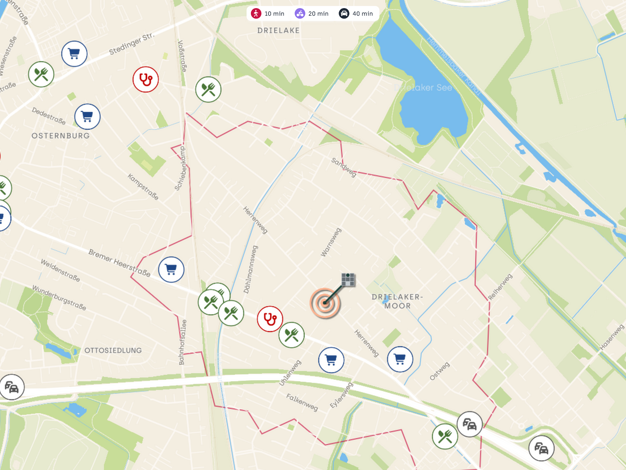Open the restaurant icon in bottom-right area
The height and width of the screenshot is (470, 626).
click(445, 436)
